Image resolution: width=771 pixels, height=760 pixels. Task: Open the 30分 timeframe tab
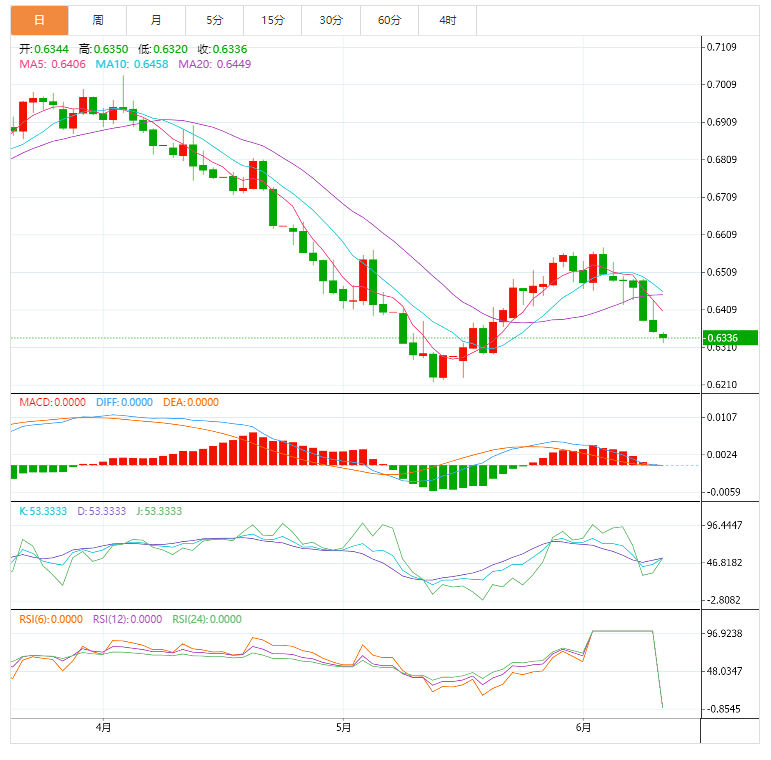[331, 20]
